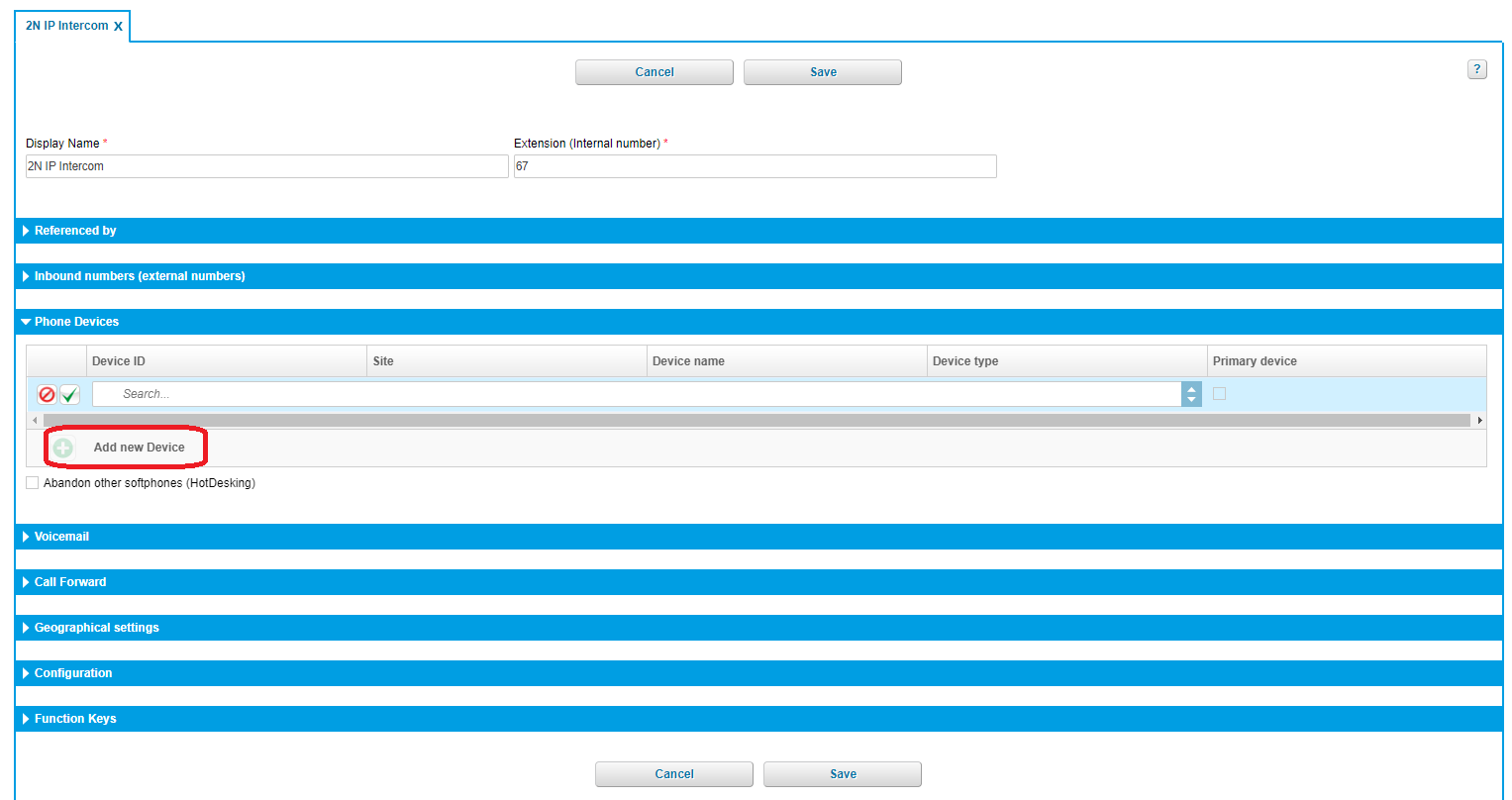Expand the Voicemail section
The image size is (1512, 800).
coord(61,537)
